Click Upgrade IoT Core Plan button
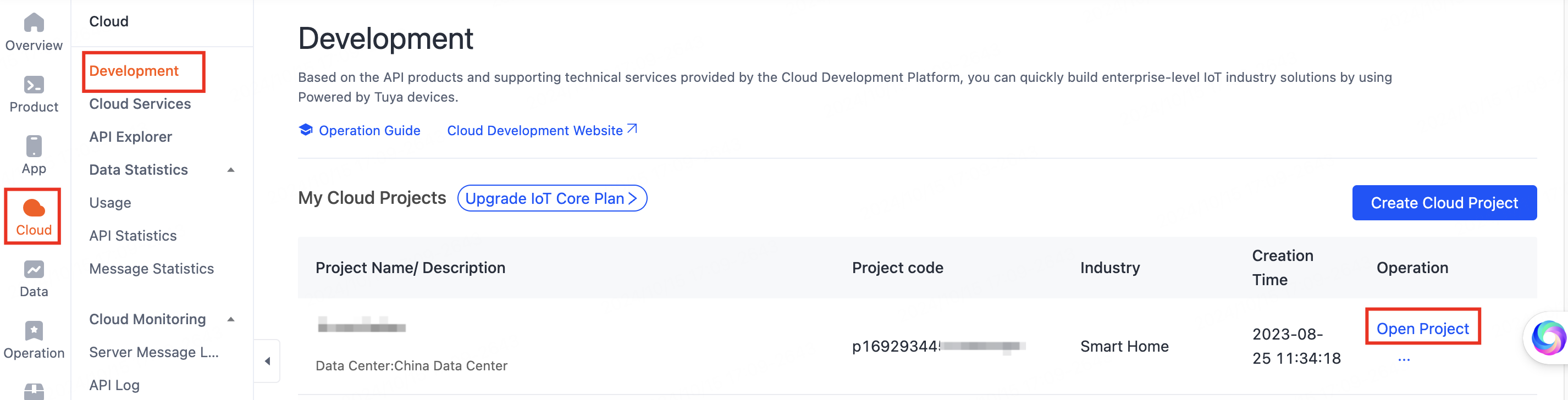The height and width of the screenshot is (400, 1568). (552, 198)
